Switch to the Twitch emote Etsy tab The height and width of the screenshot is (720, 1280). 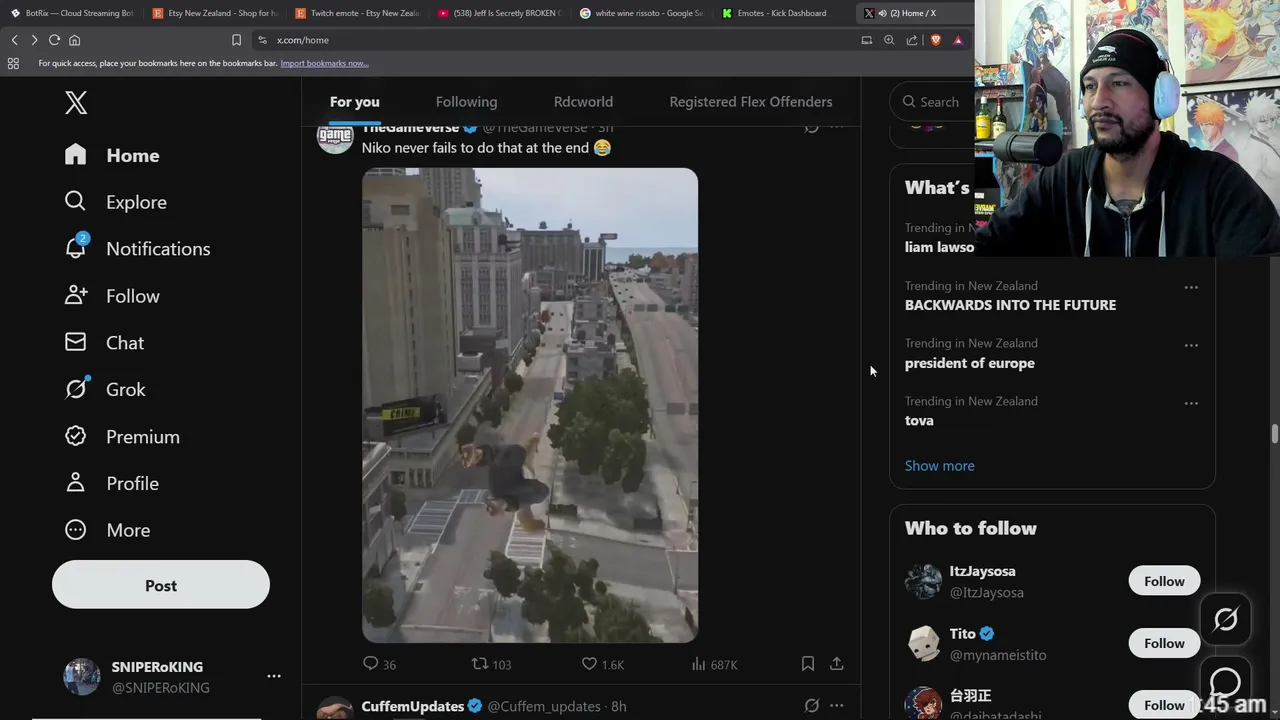(358, 13)
